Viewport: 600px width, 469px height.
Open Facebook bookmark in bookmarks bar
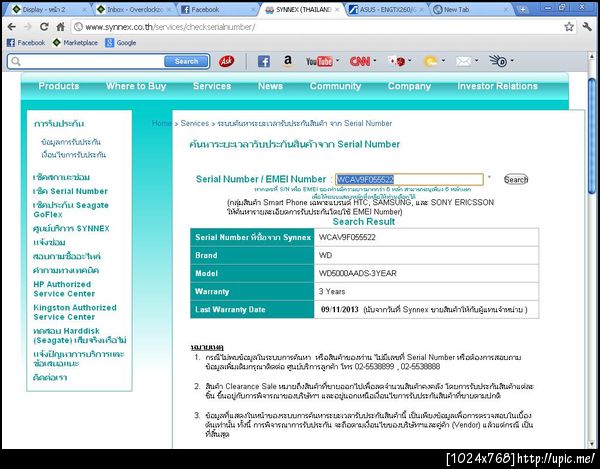pos(26,43)
